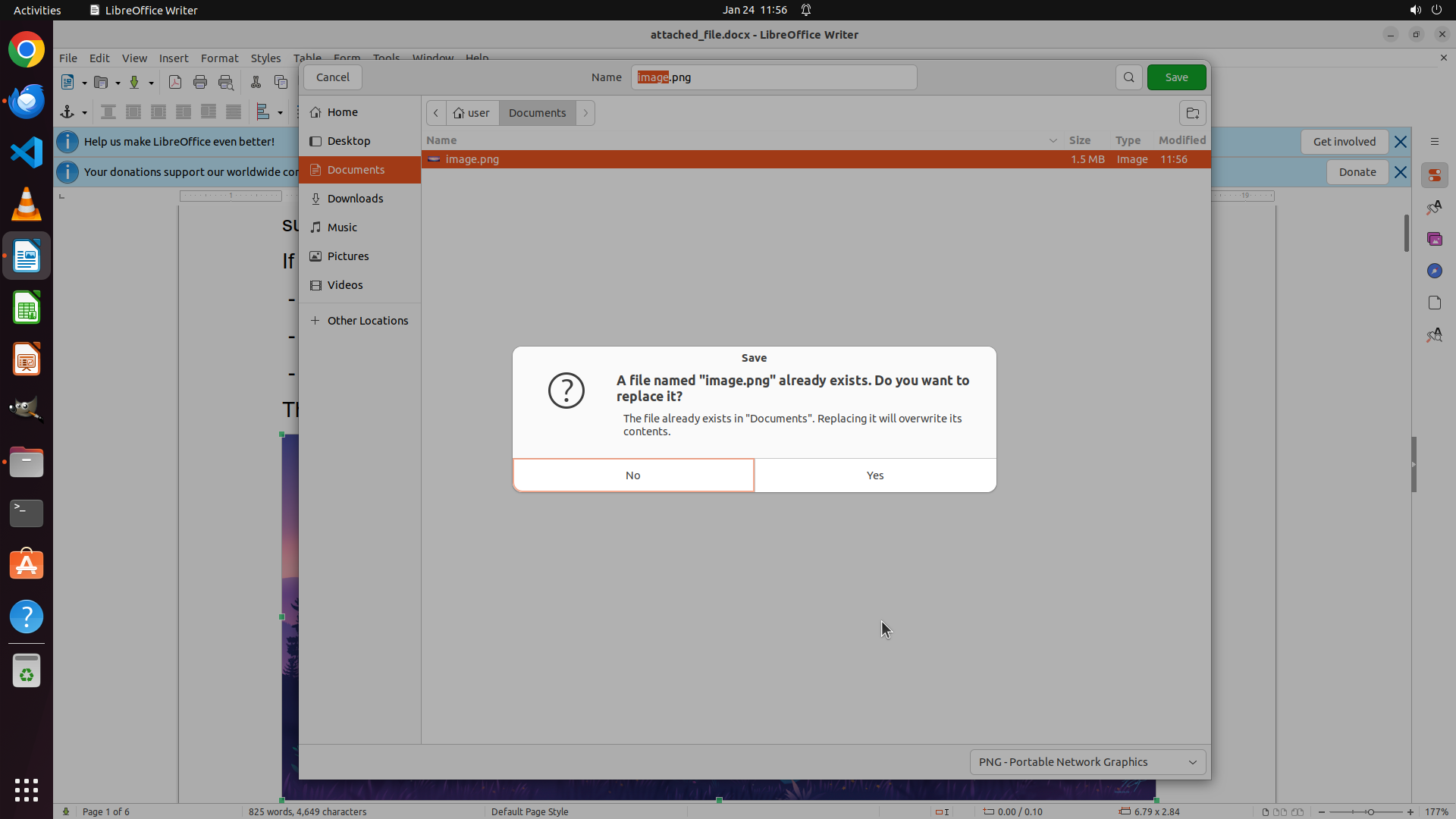Screen dimensions: 1456x819
Task: Click the Export as PDF icon
Action: tap(175, 83)
